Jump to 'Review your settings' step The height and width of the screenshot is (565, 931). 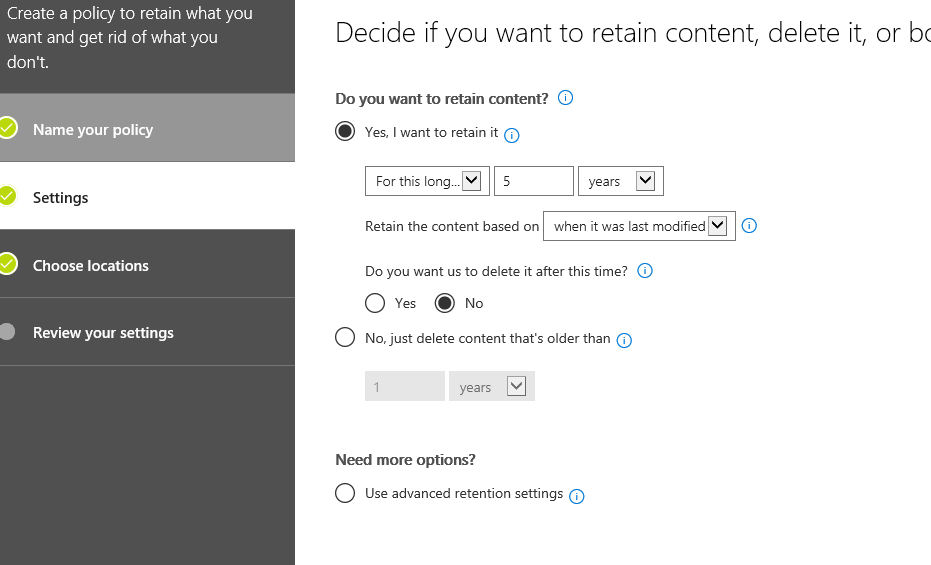(103, 333)
